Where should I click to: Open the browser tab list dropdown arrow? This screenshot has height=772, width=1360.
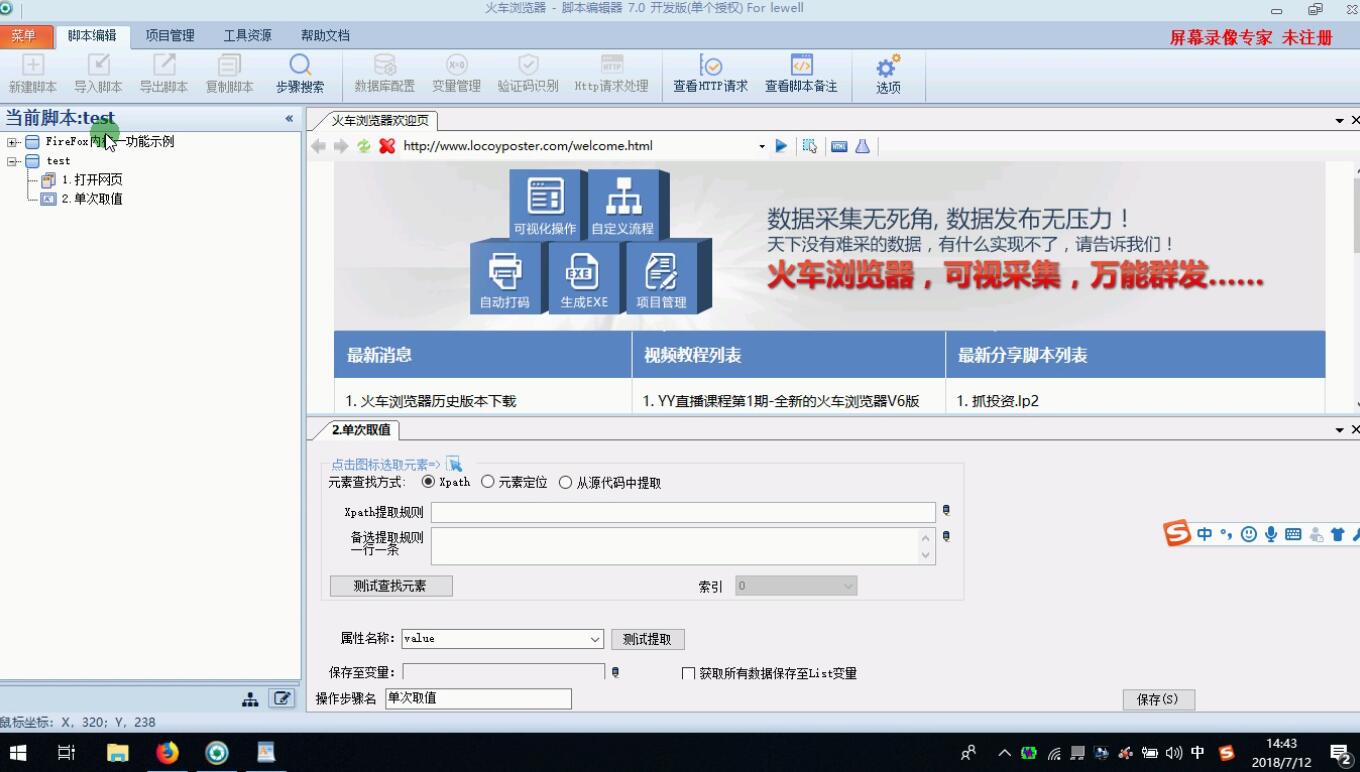click(1340, 120)
